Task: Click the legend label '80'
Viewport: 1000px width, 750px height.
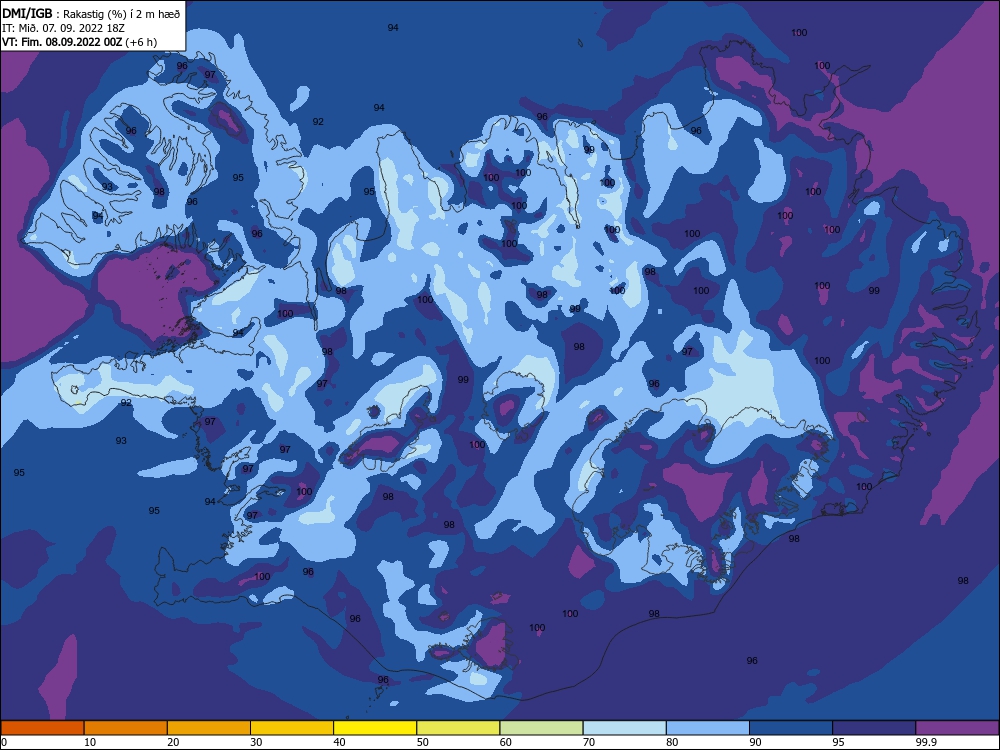Action: [x=672, y=742]
